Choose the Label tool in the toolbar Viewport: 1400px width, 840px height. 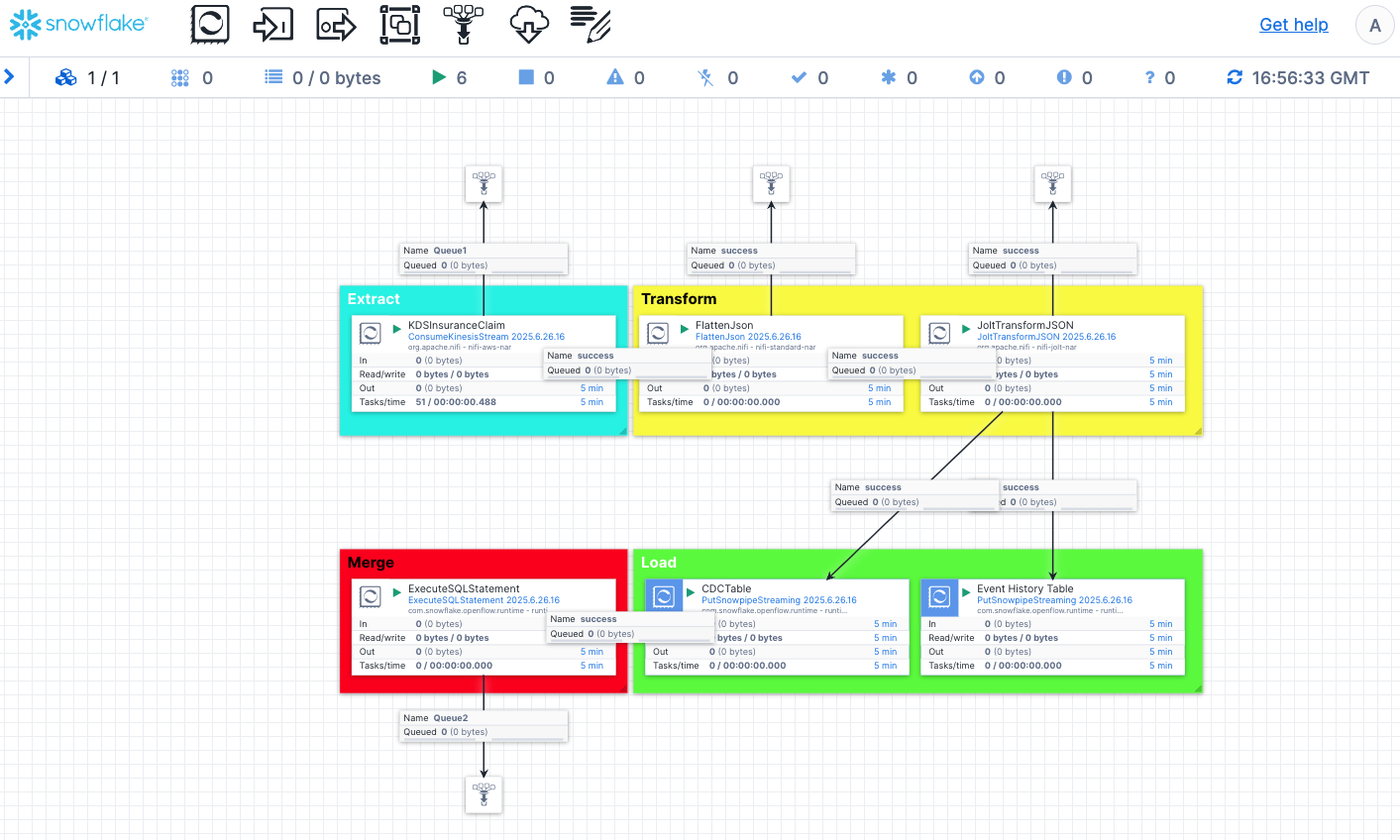(x=591, y=24)
